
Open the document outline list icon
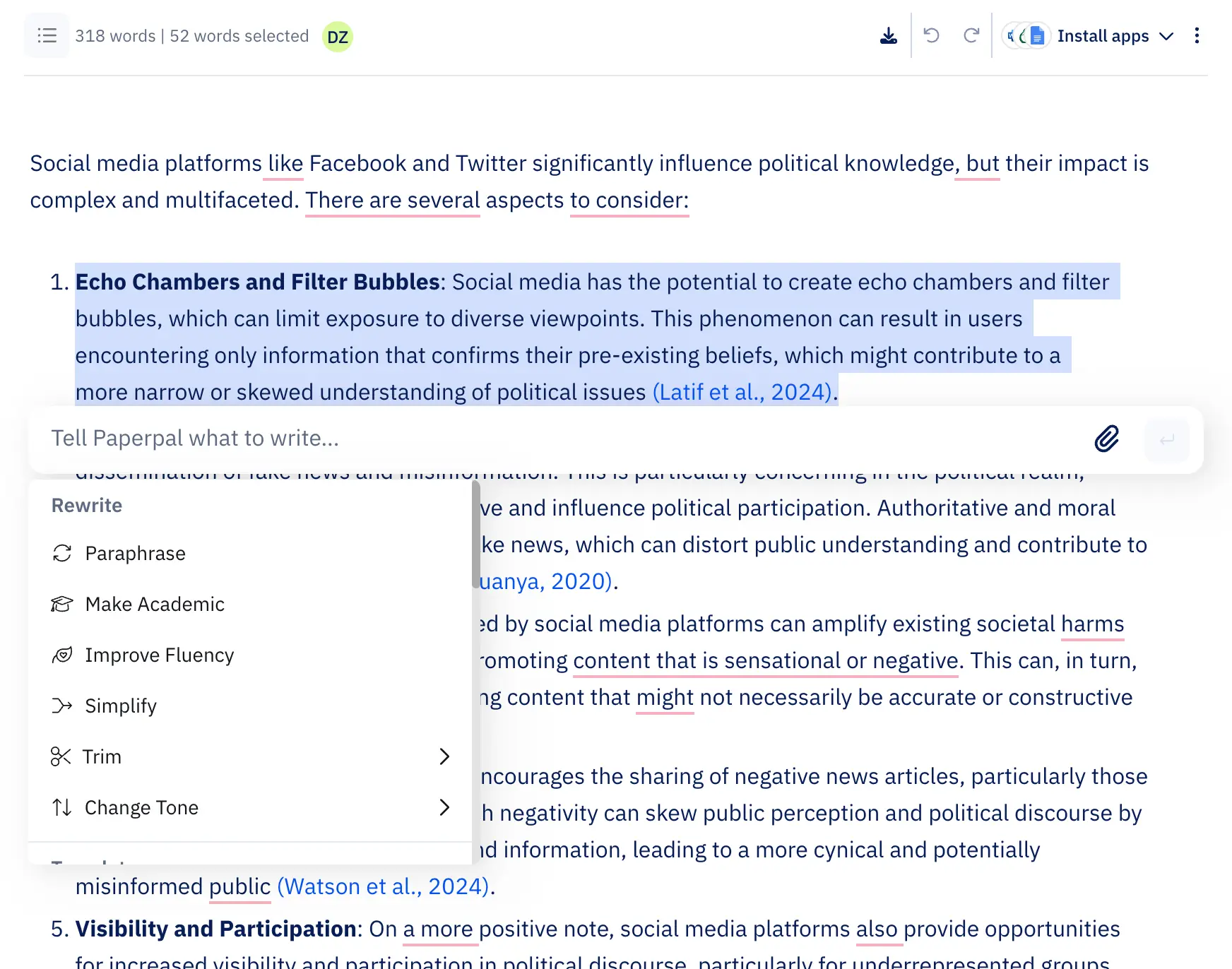coord(47,35)
